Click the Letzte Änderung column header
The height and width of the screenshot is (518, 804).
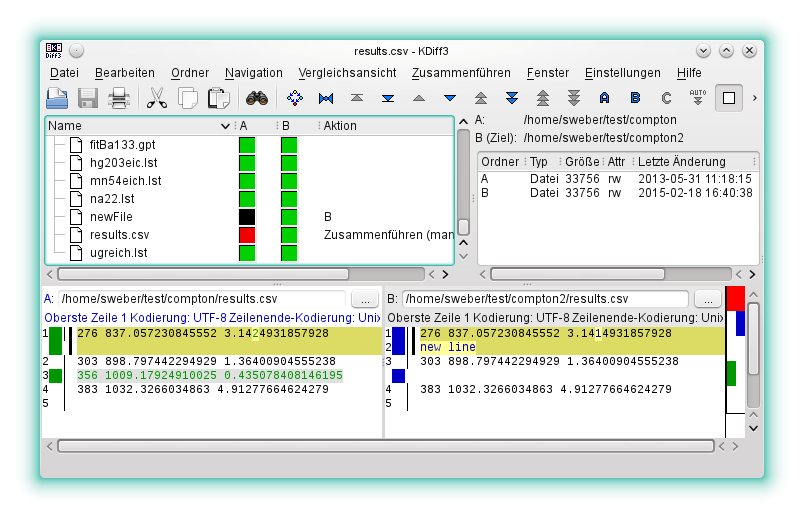(x=695, y=162)
